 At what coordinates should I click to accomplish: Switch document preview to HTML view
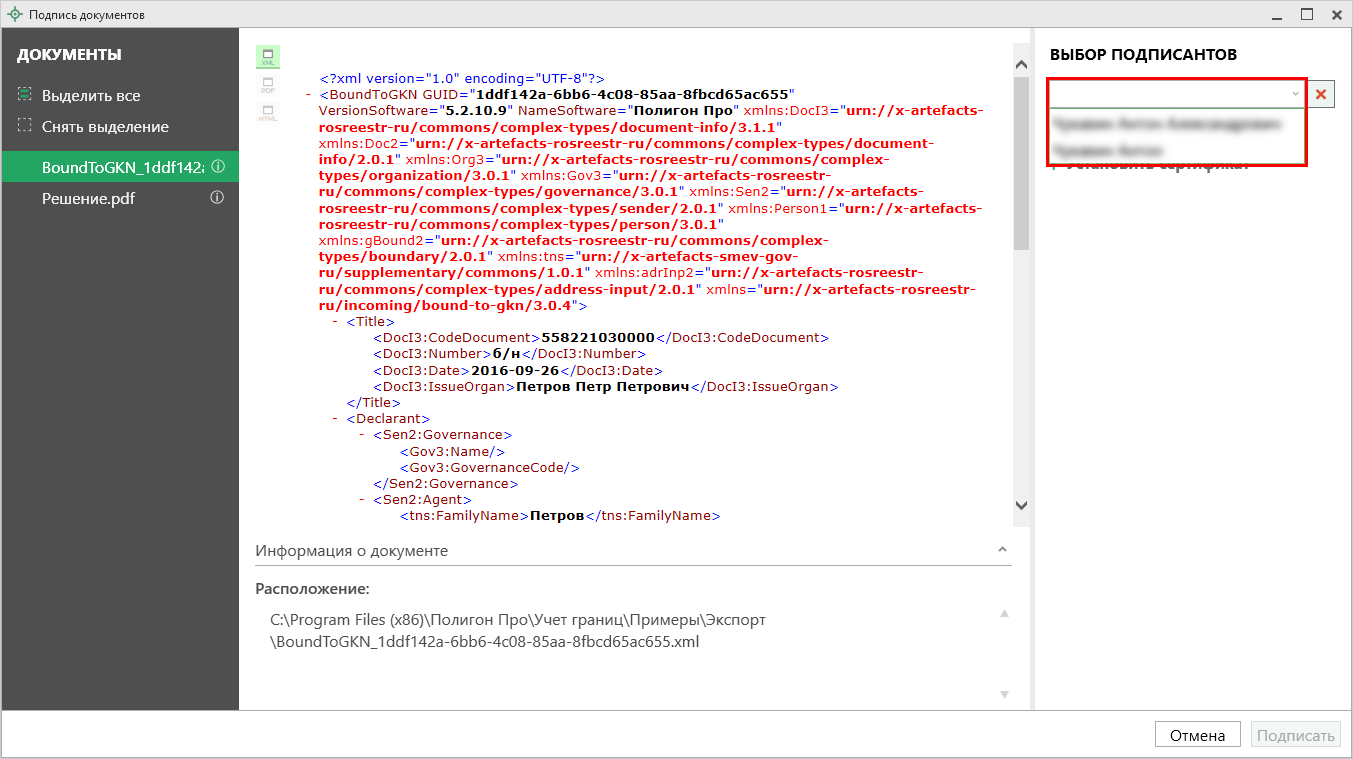(268, 113)
